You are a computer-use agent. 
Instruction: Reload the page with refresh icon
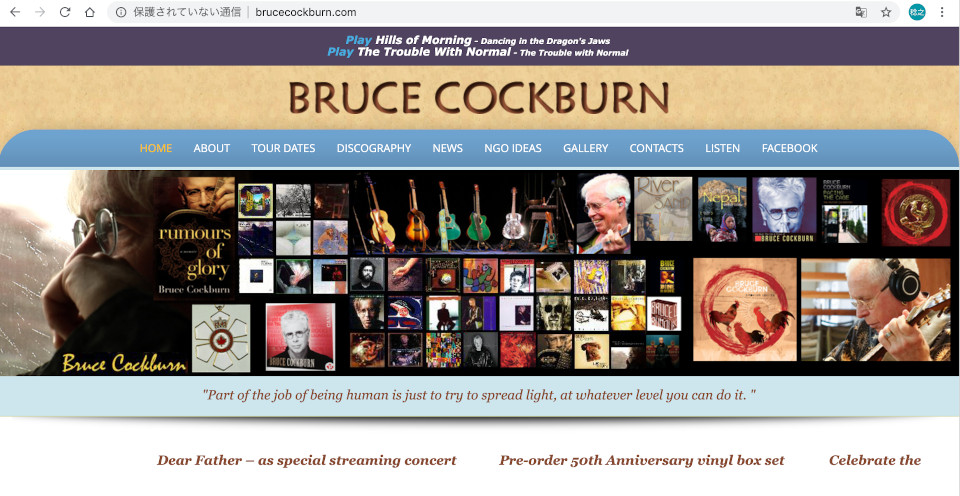click(x=65, y=12)
